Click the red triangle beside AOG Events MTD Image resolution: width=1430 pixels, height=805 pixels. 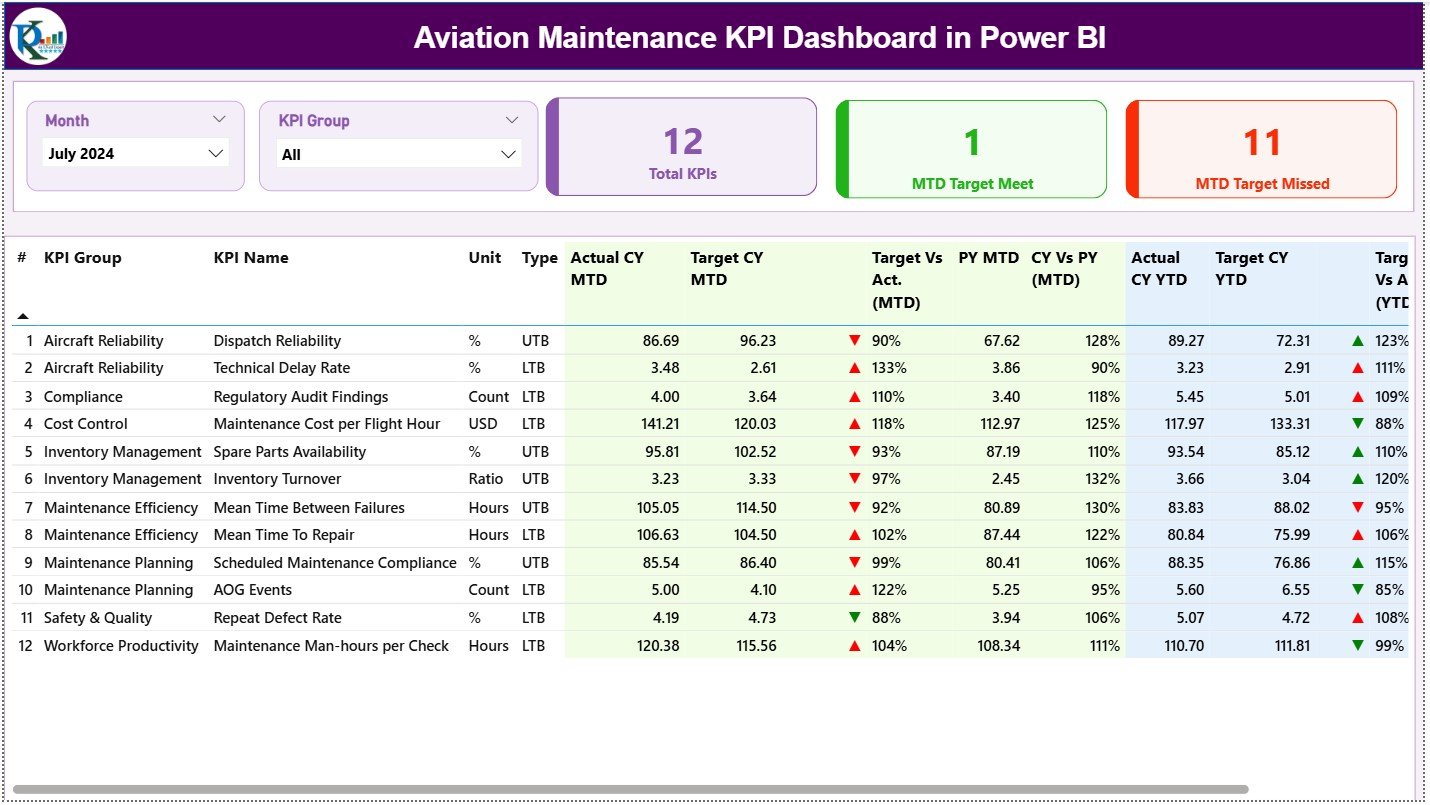tap(854, 590)
